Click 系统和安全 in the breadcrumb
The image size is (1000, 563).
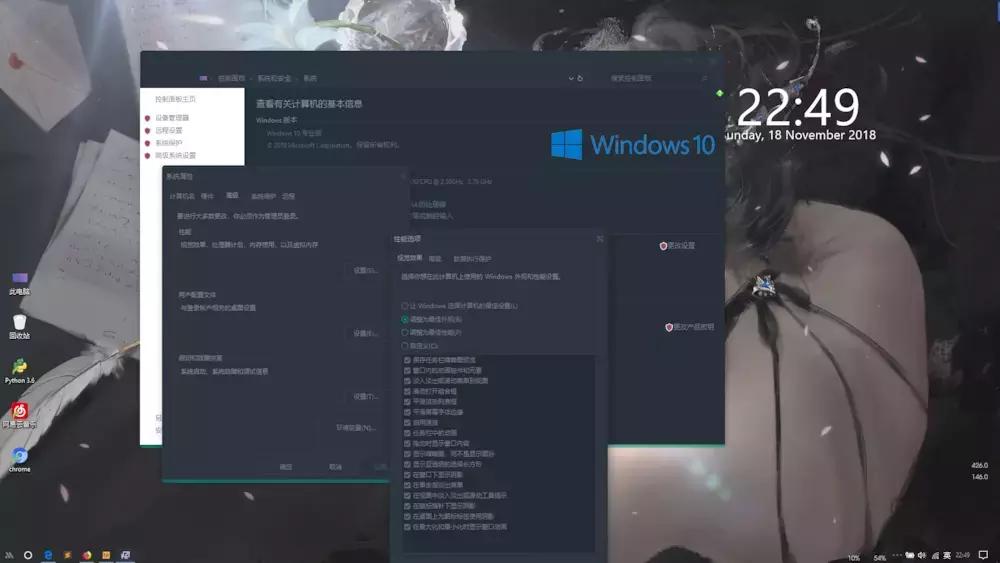click(x=274, y=78)
